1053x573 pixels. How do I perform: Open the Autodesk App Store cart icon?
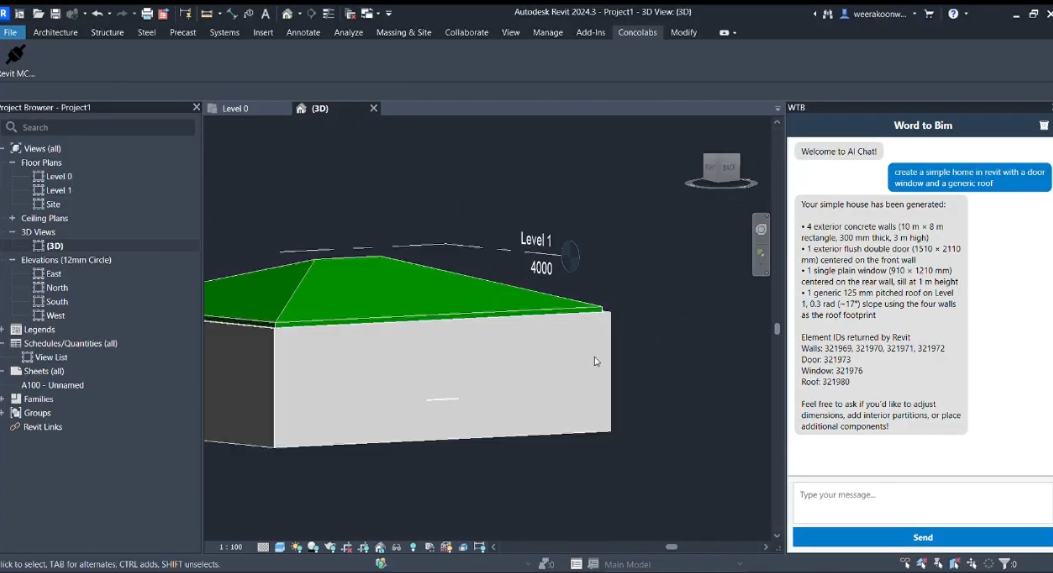pos(929,13)
